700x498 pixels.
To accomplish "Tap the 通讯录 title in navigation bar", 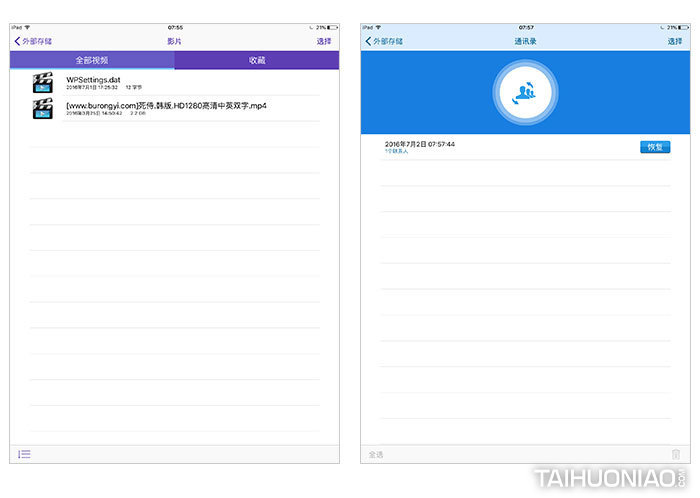I will pyautogui.click(x=525, y=41).
